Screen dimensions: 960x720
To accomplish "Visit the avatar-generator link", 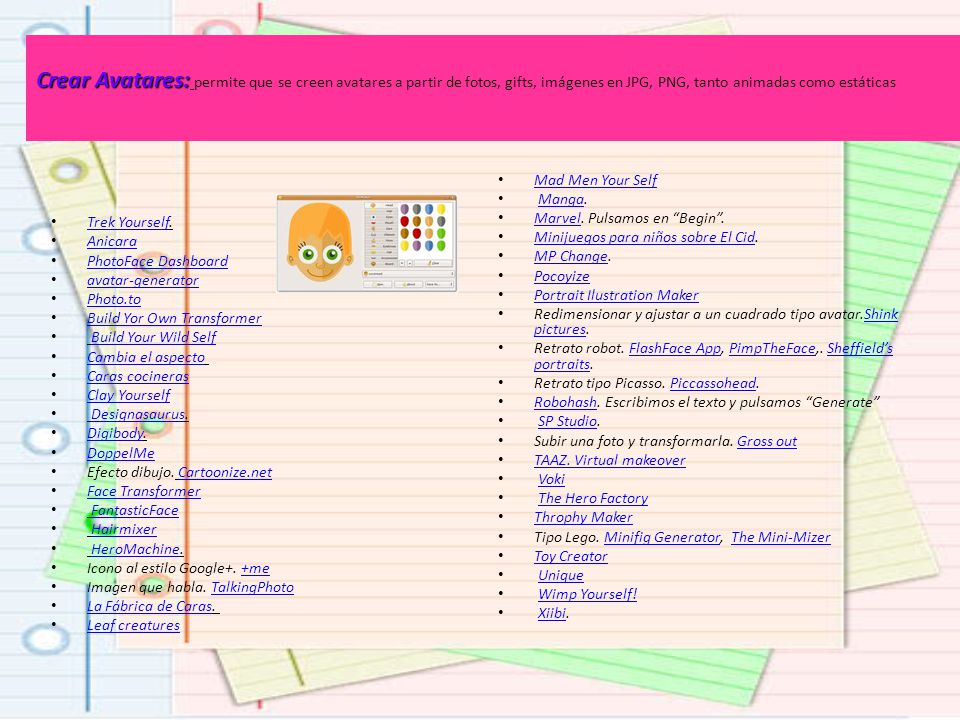I will click(x=143, y=280).
